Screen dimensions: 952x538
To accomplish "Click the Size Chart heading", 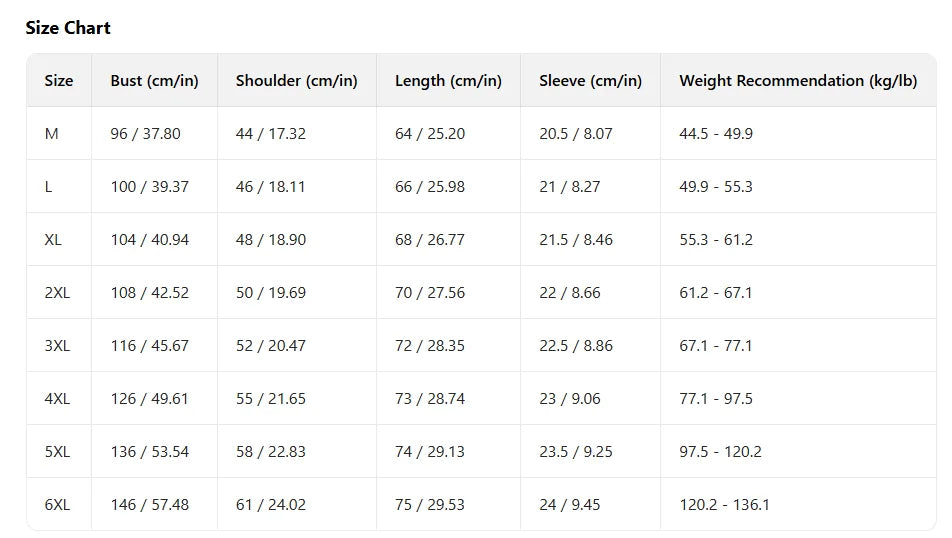I will [68, 28].
